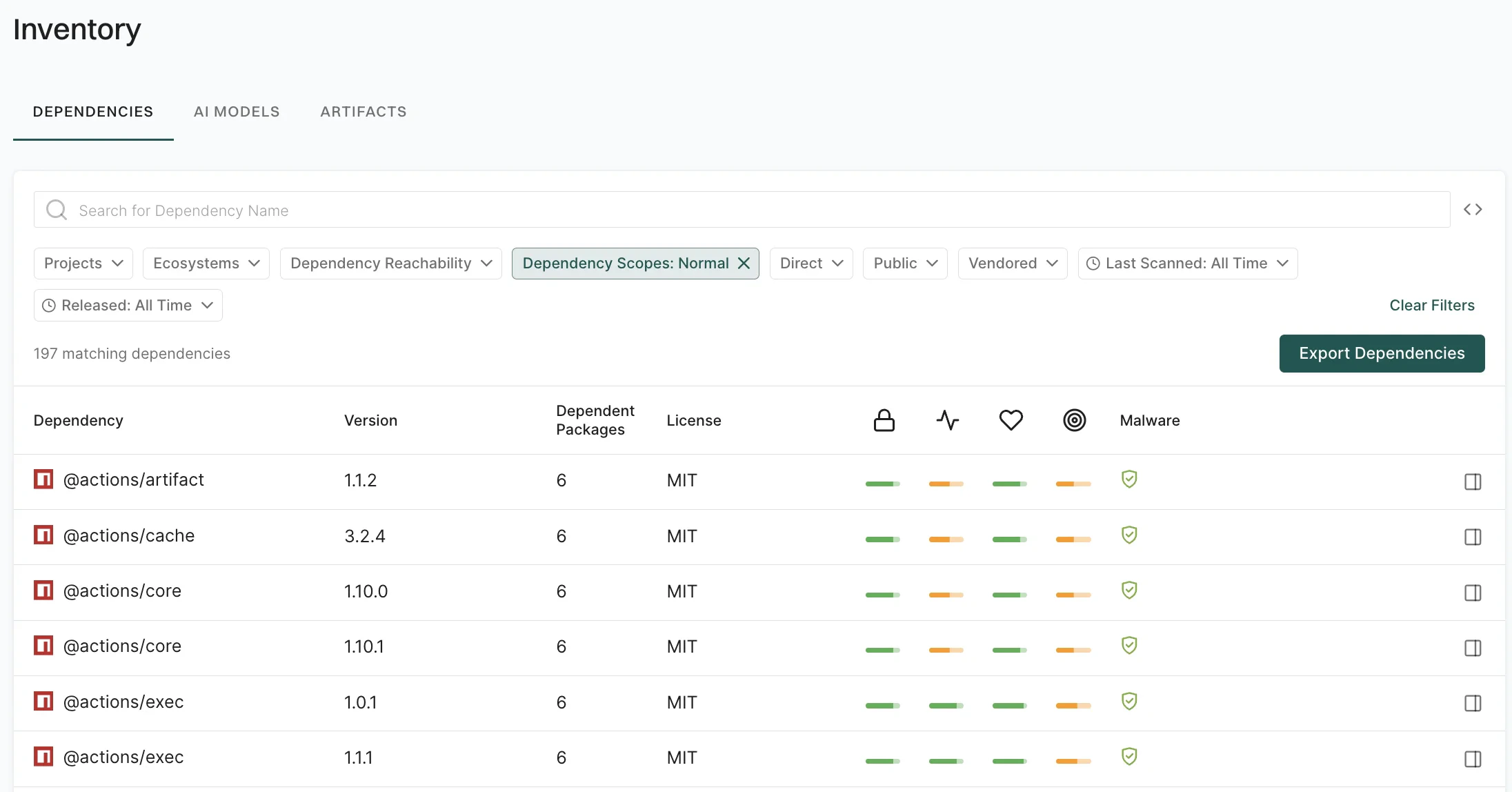Click the green shield malware icon for @actions/artifact
The image size is (1512, 792).
click(1129, 479)
